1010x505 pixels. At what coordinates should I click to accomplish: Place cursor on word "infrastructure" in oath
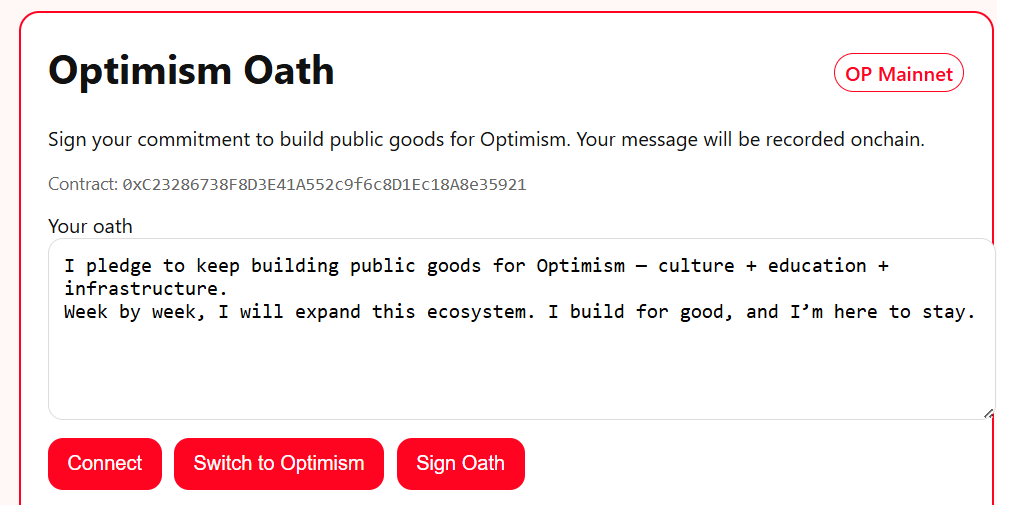pos(143,289)
